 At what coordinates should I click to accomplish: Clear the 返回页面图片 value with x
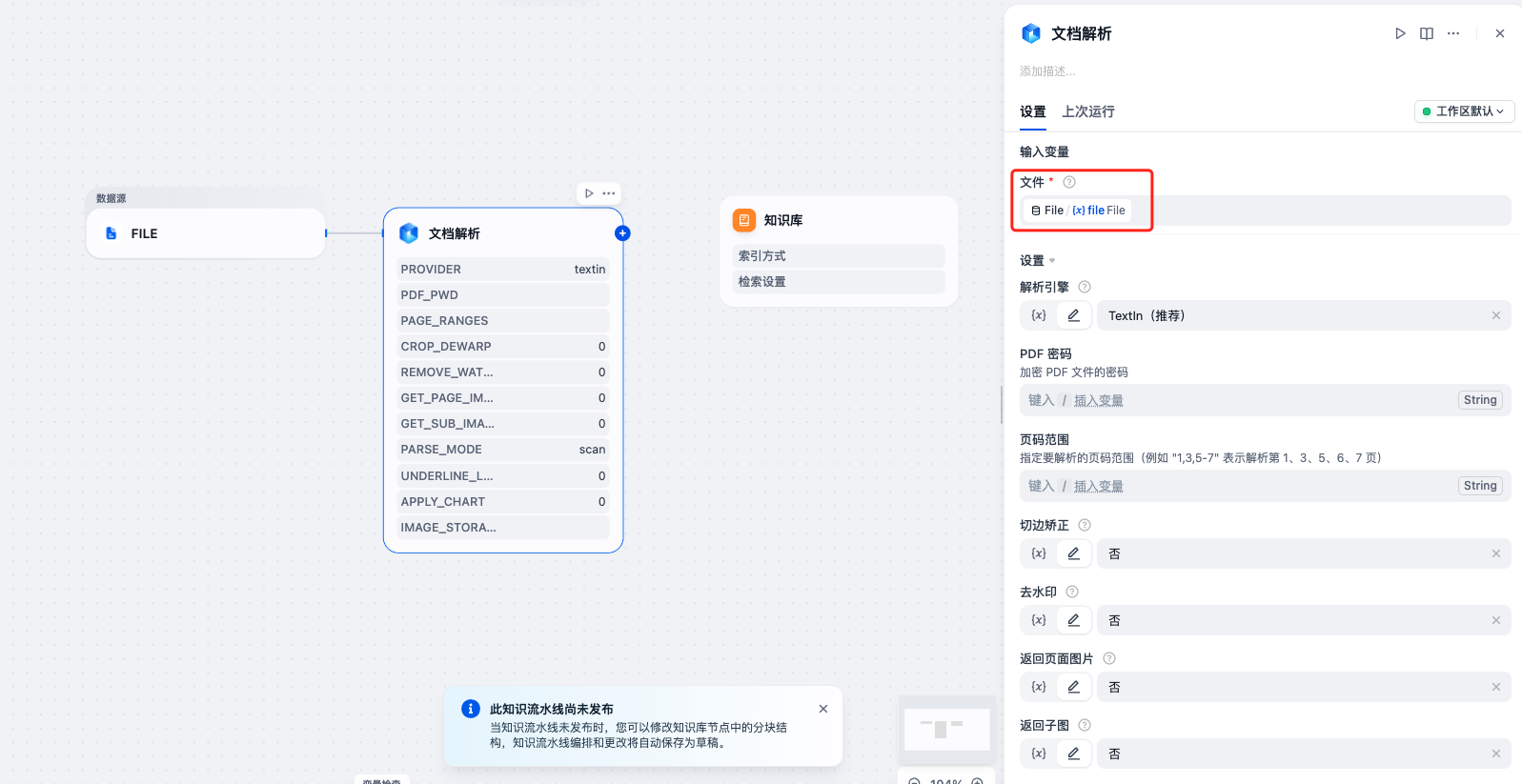click(1496, 687)
